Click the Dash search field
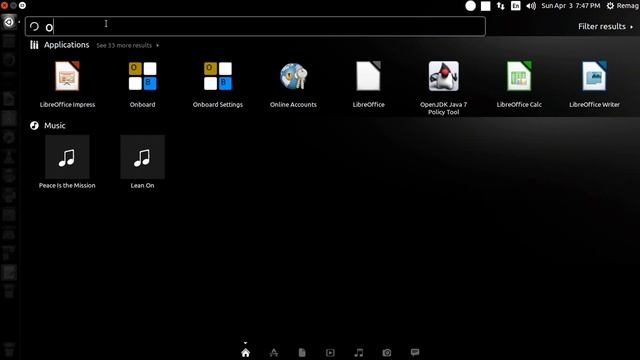Image resolution: width=640 pixels, height=360 pixels. click(256, 27)
